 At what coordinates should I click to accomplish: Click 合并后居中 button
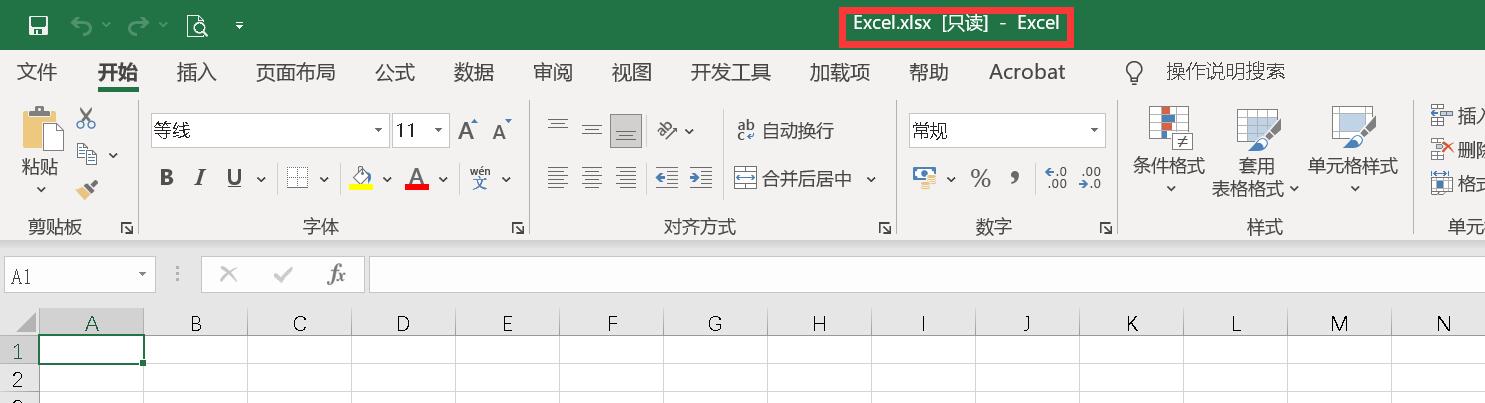(794, 179)
